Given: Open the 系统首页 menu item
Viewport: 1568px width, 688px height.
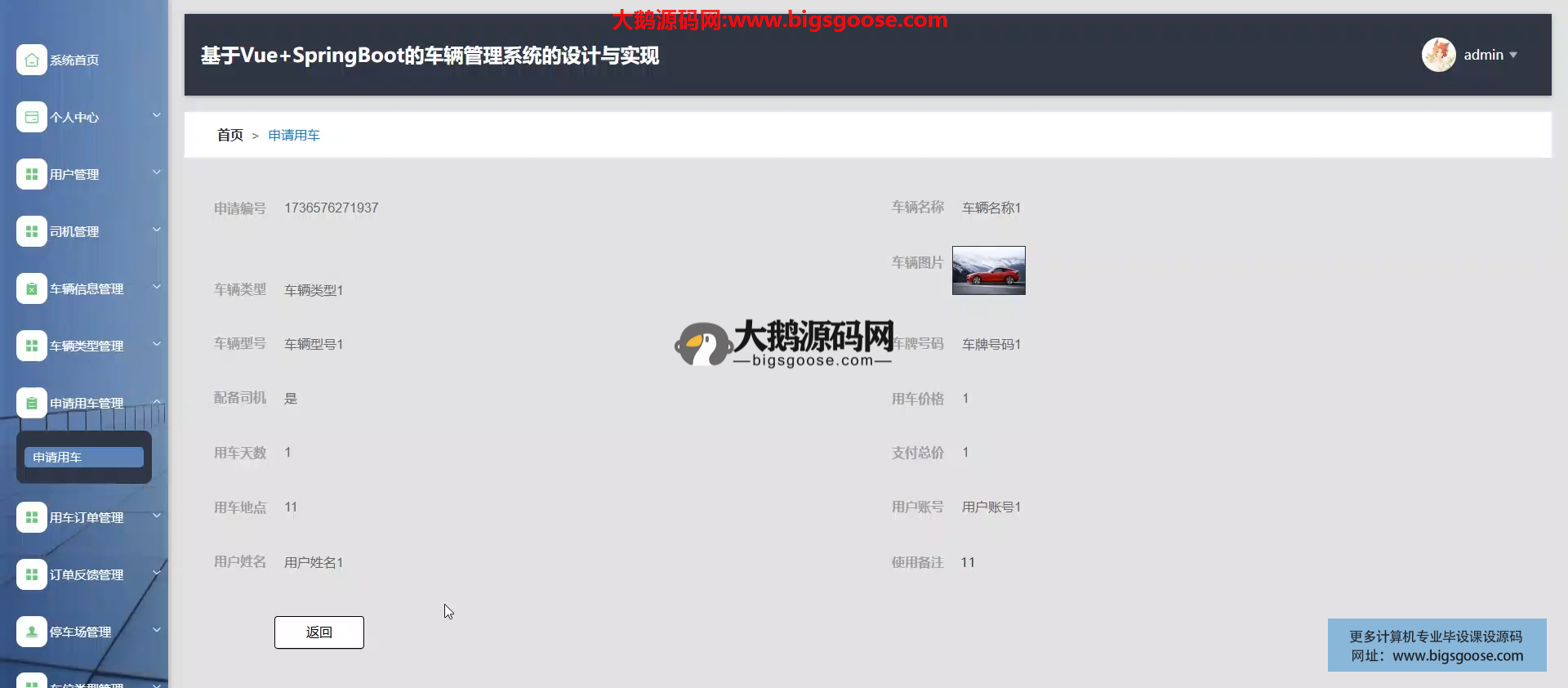Looking at the screenshot, I should (x=74, y=60).
